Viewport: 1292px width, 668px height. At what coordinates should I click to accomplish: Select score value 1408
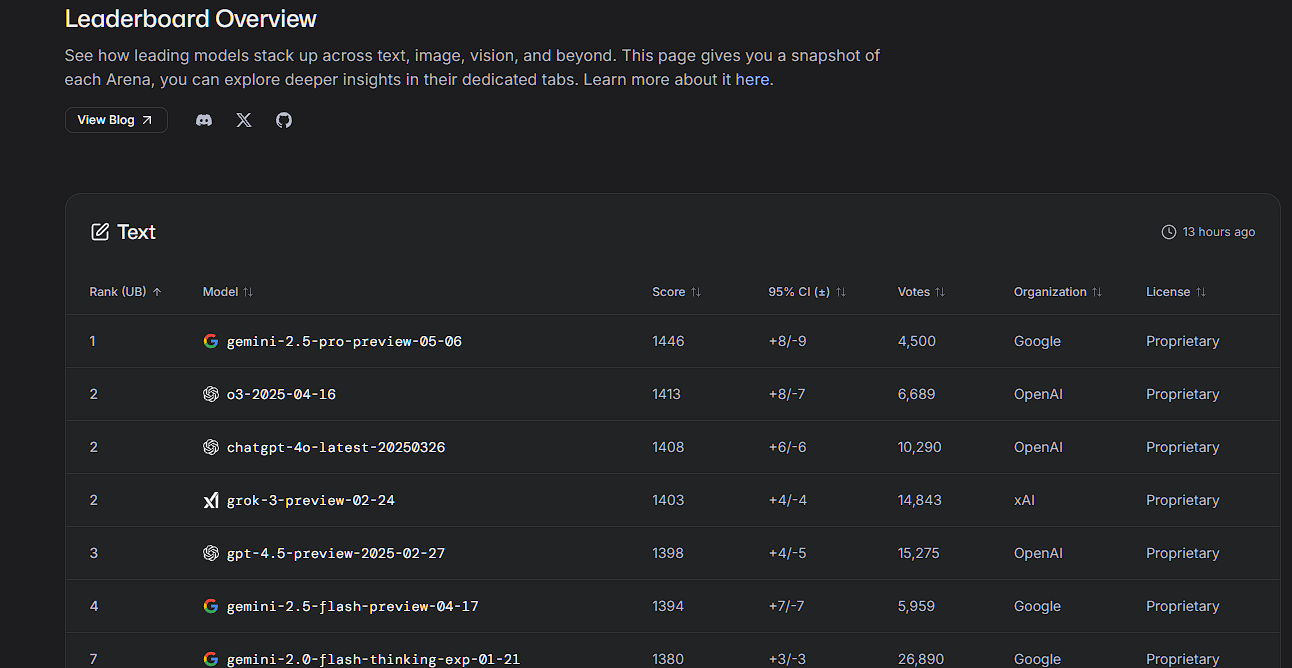[668, 447]
